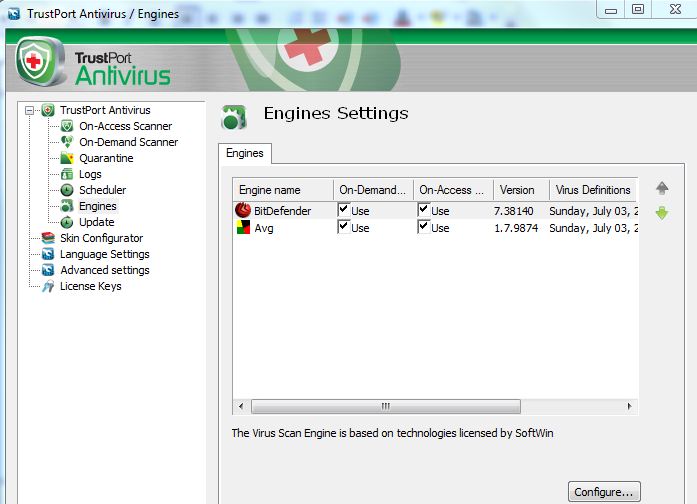Click the Scheduler clock icon
The image size is (697, 504).
point(67,190)
